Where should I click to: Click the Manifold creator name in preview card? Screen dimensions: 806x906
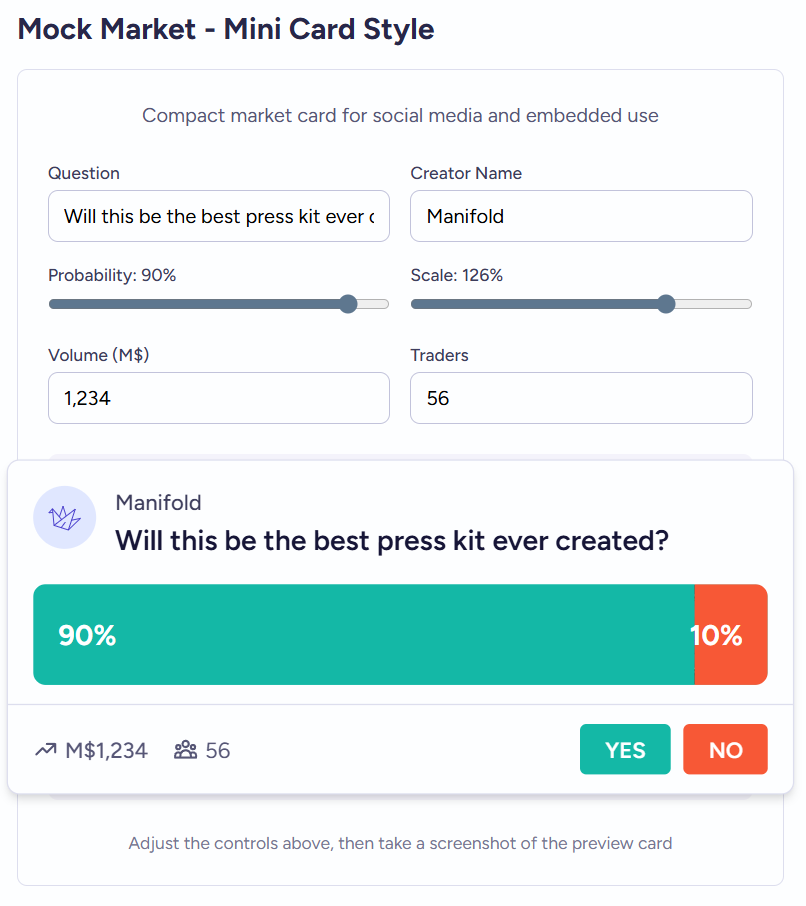[158, 503]
